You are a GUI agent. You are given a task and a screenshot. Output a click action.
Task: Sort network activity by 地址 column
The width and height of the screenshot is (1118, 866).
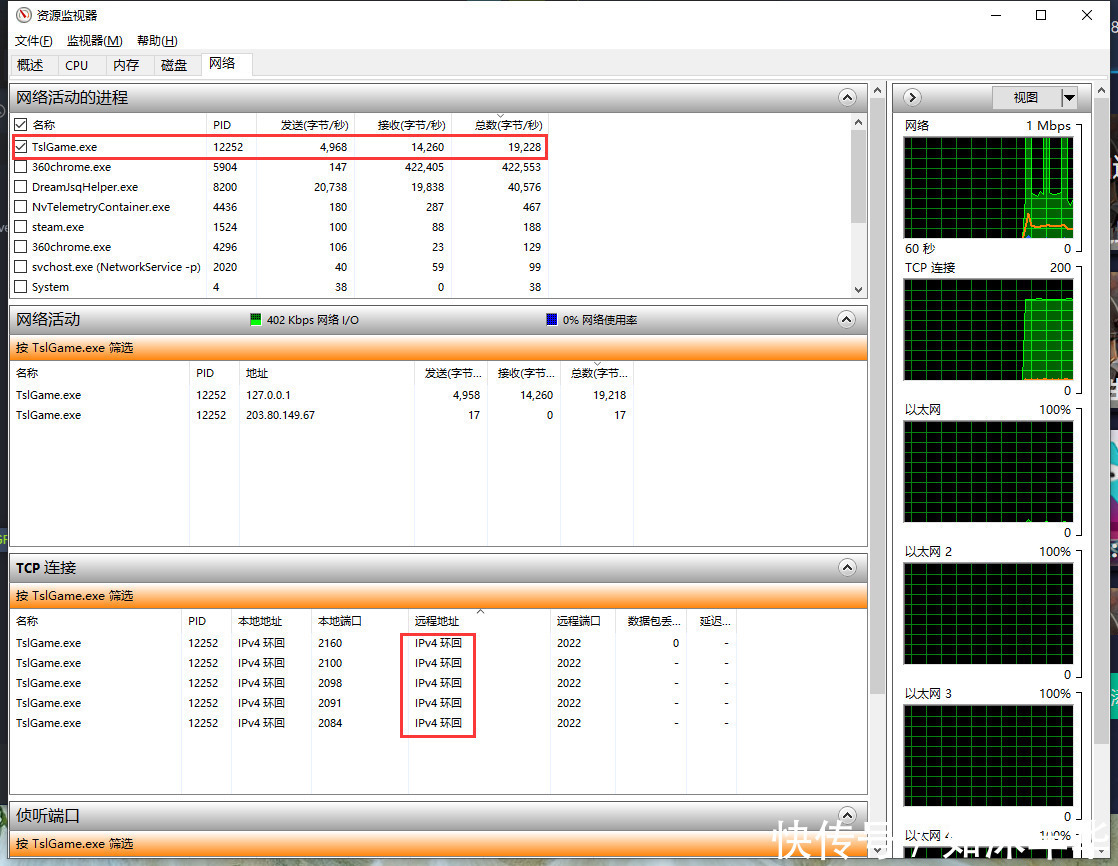click(x=327, y=373)
